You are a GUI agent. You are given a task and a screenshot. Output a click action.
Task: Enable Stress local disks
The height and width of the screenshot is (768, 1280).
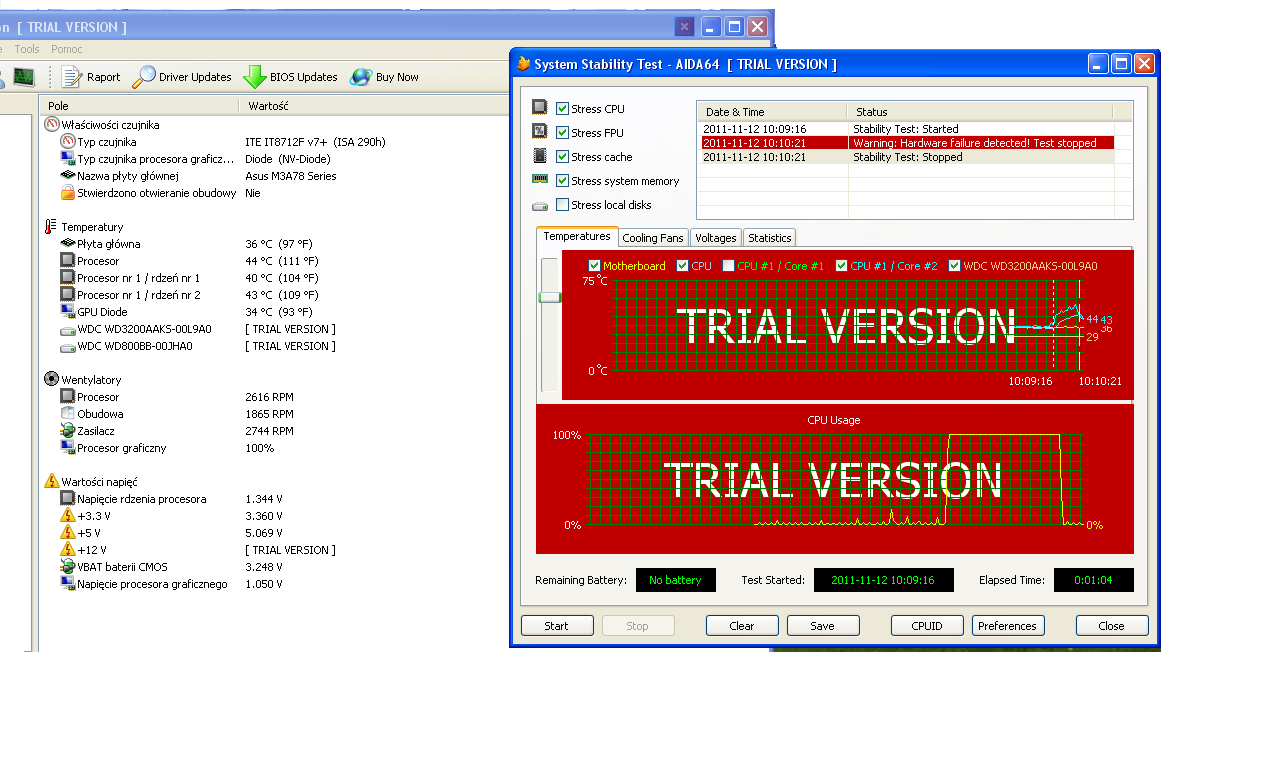click(562, 204)
